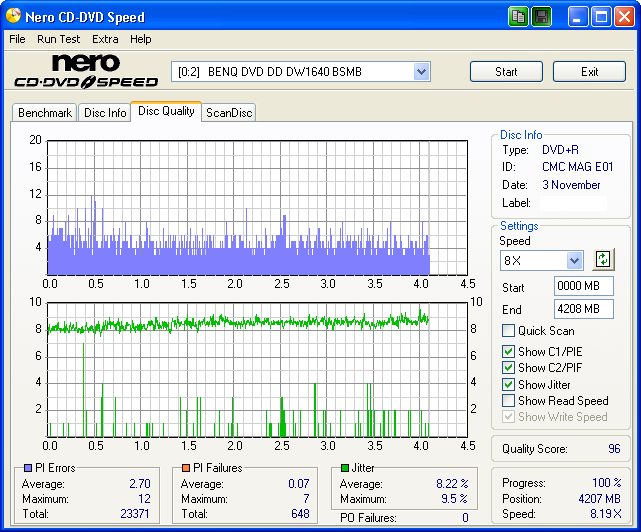Viewport: 641px width, 532px height.
Task: Close the Nero CD-DVD Speed window
Action: [624, 17]
